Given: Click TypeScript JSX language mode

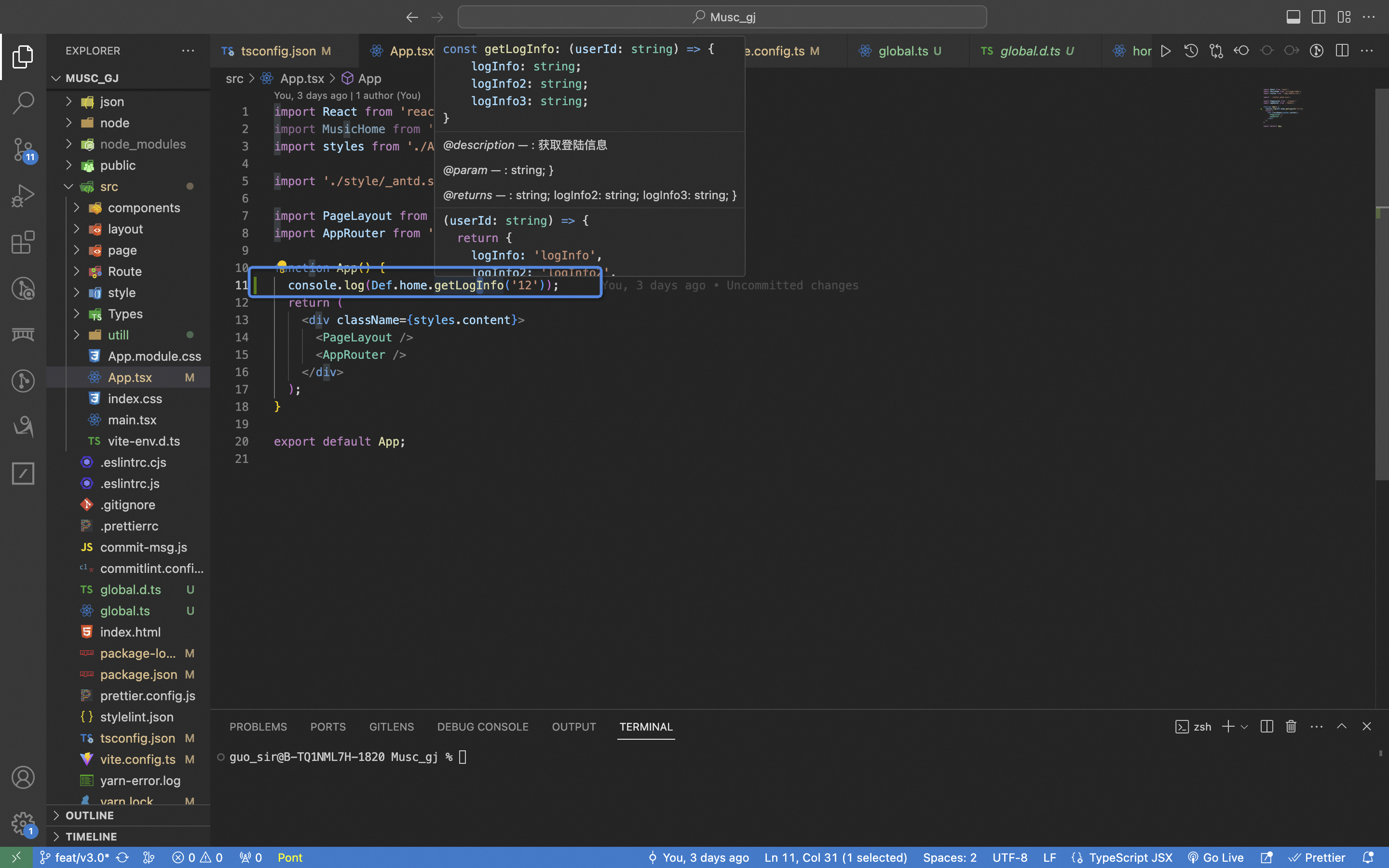Looking at the screenshot, I should (x=1130, y=857).
